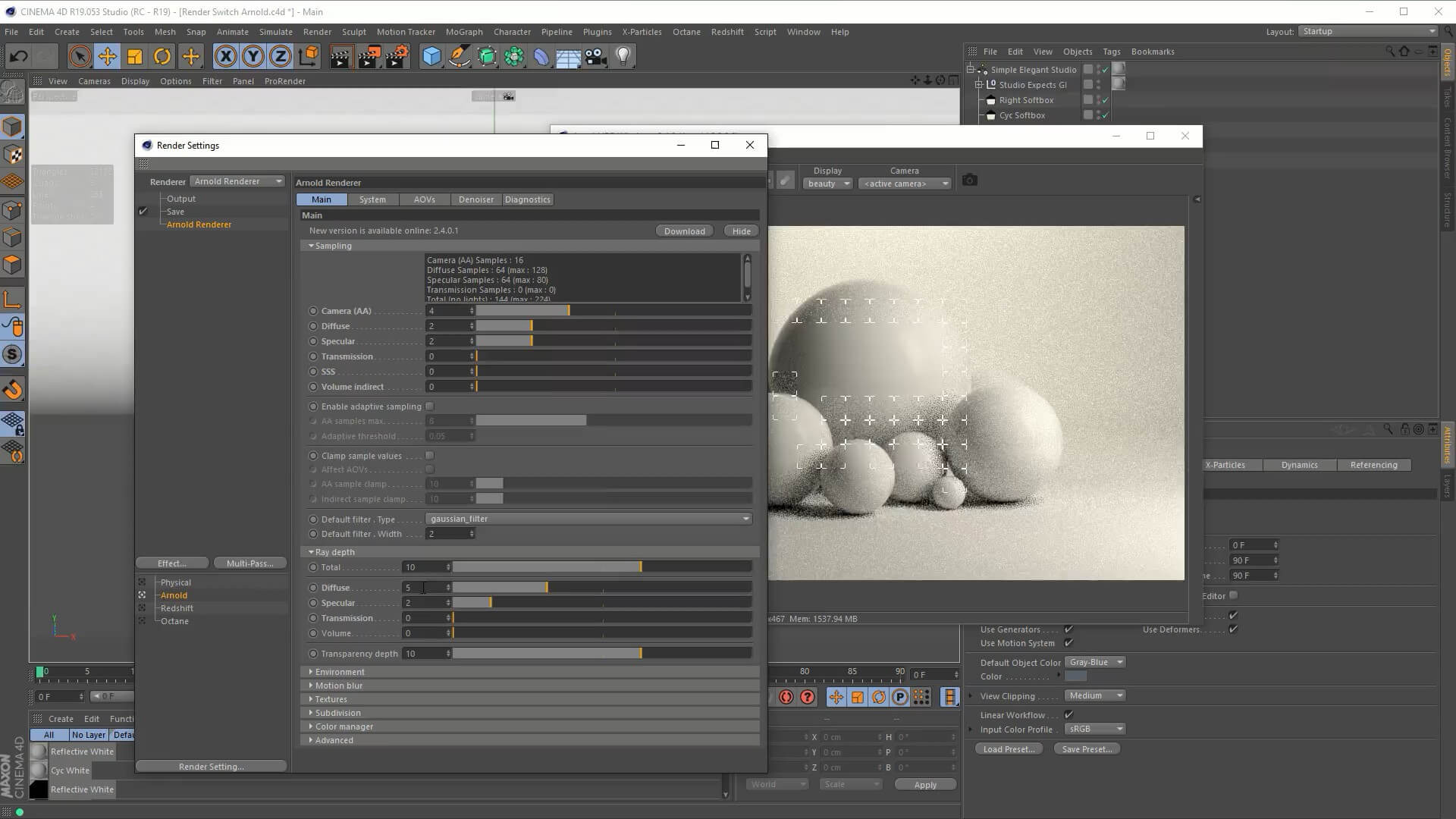Viewport: 1456px width, 819px height.
Task: Switch to the Diagnostics tab
Action: (528, 199)
